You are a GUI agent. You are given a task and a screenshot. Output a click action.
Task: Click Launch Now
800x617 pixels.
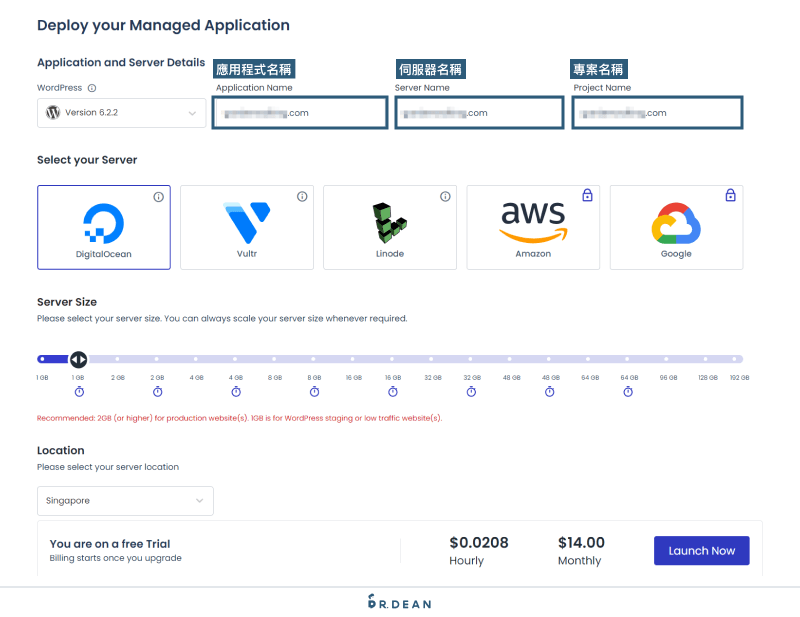tap(701, 550)
